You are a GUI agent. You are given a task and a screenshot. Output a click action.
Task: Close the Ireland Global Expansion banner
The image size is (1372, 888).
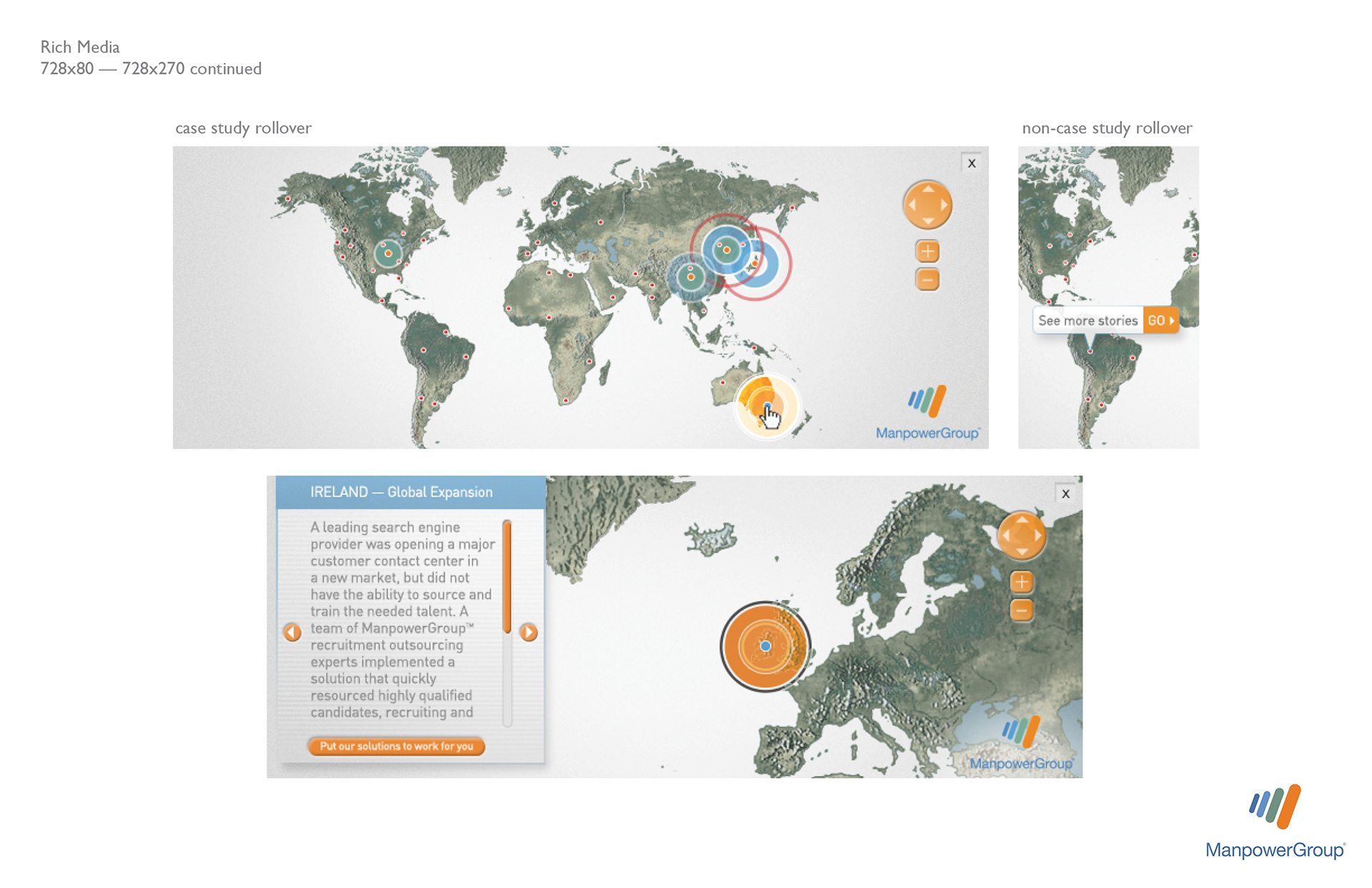point(1065,493)
